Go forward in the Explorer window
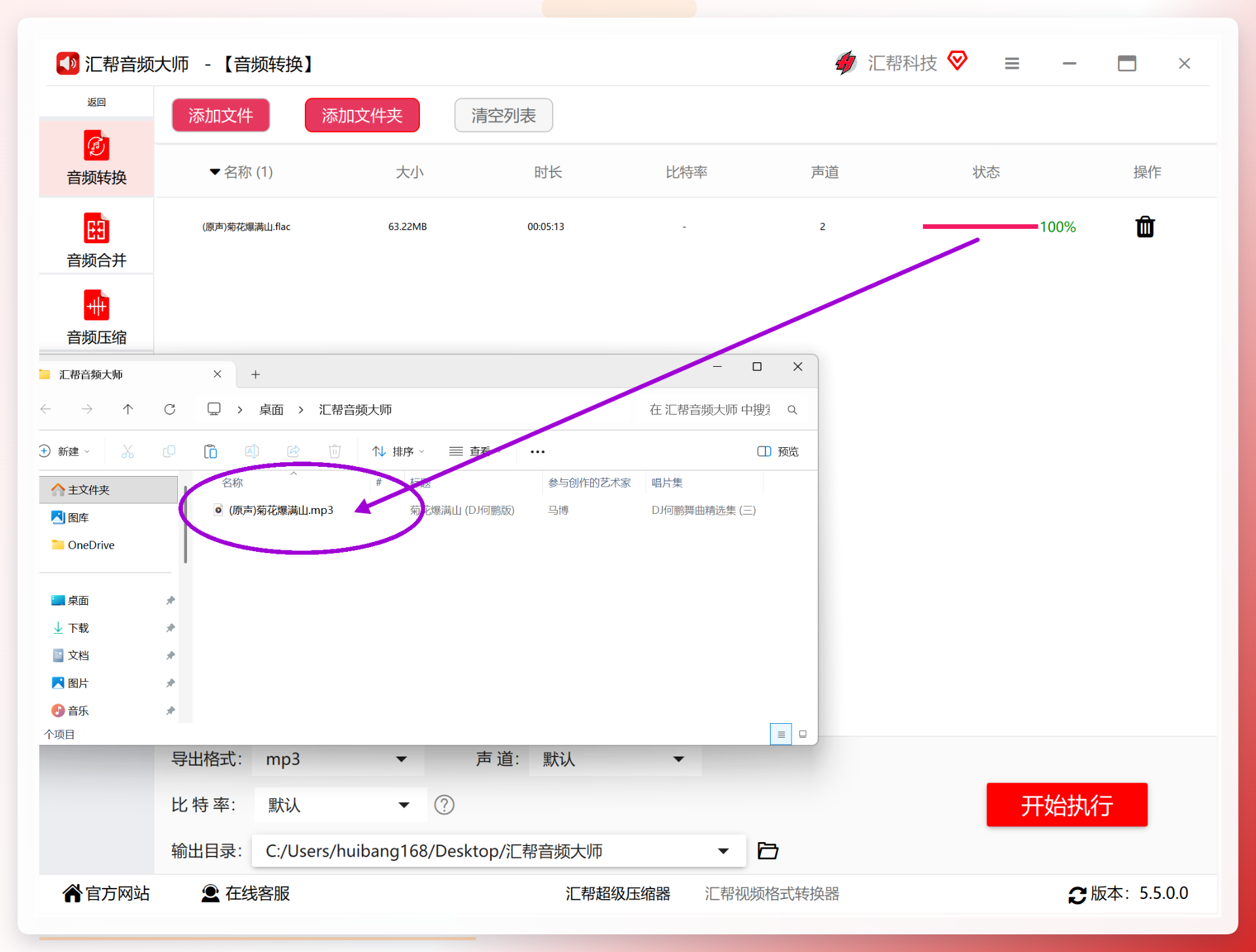Screen dimensions: 1256x952 87,409
